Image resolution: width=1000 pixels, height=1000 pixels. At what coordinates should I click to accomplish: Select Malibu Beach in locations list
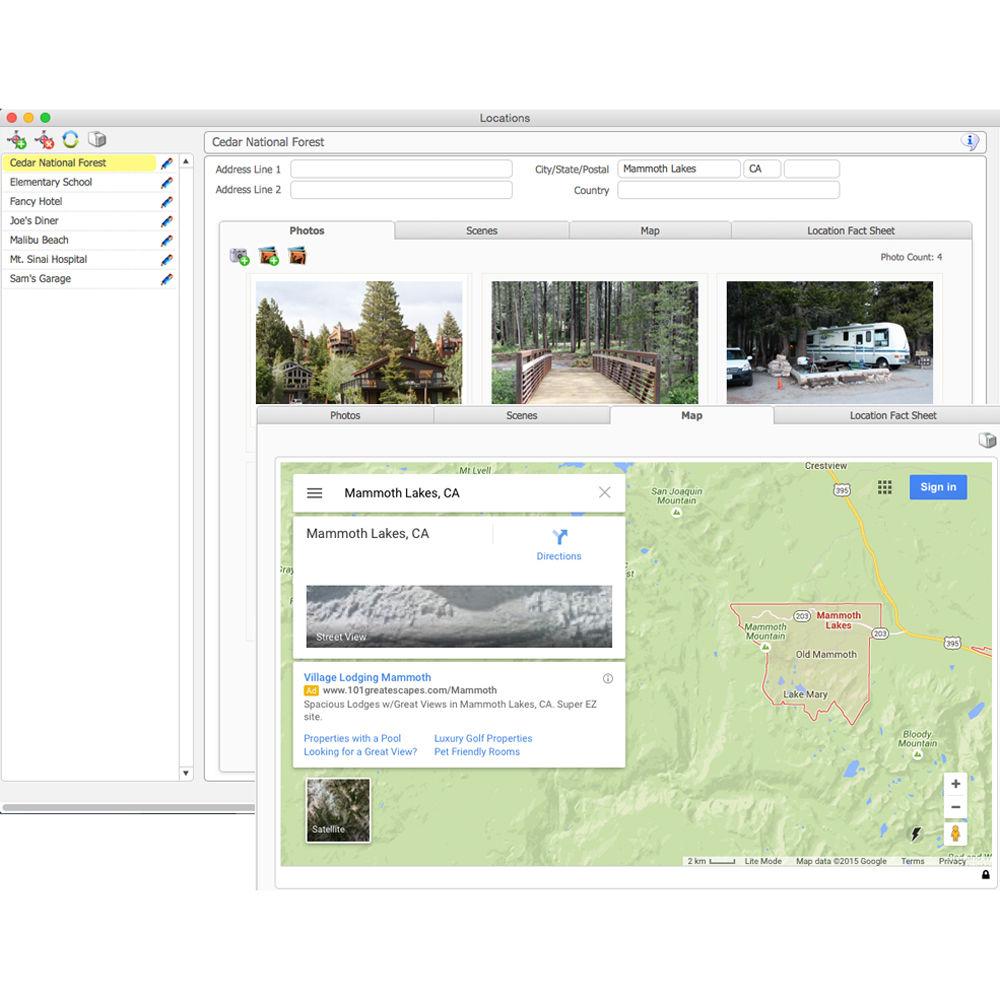click(40, 240)
